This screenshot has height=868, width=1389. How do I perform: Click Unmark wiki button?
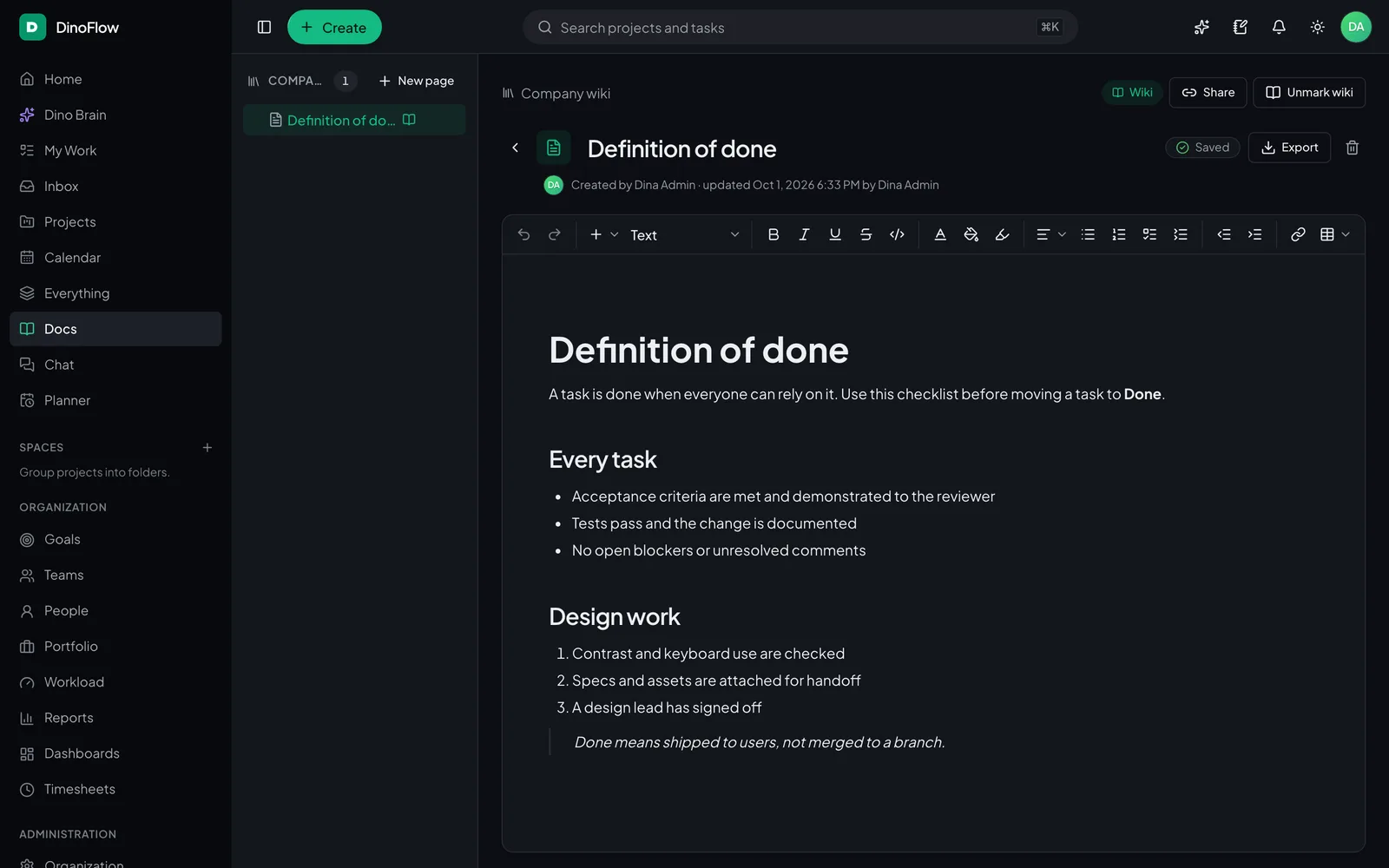1309,93
